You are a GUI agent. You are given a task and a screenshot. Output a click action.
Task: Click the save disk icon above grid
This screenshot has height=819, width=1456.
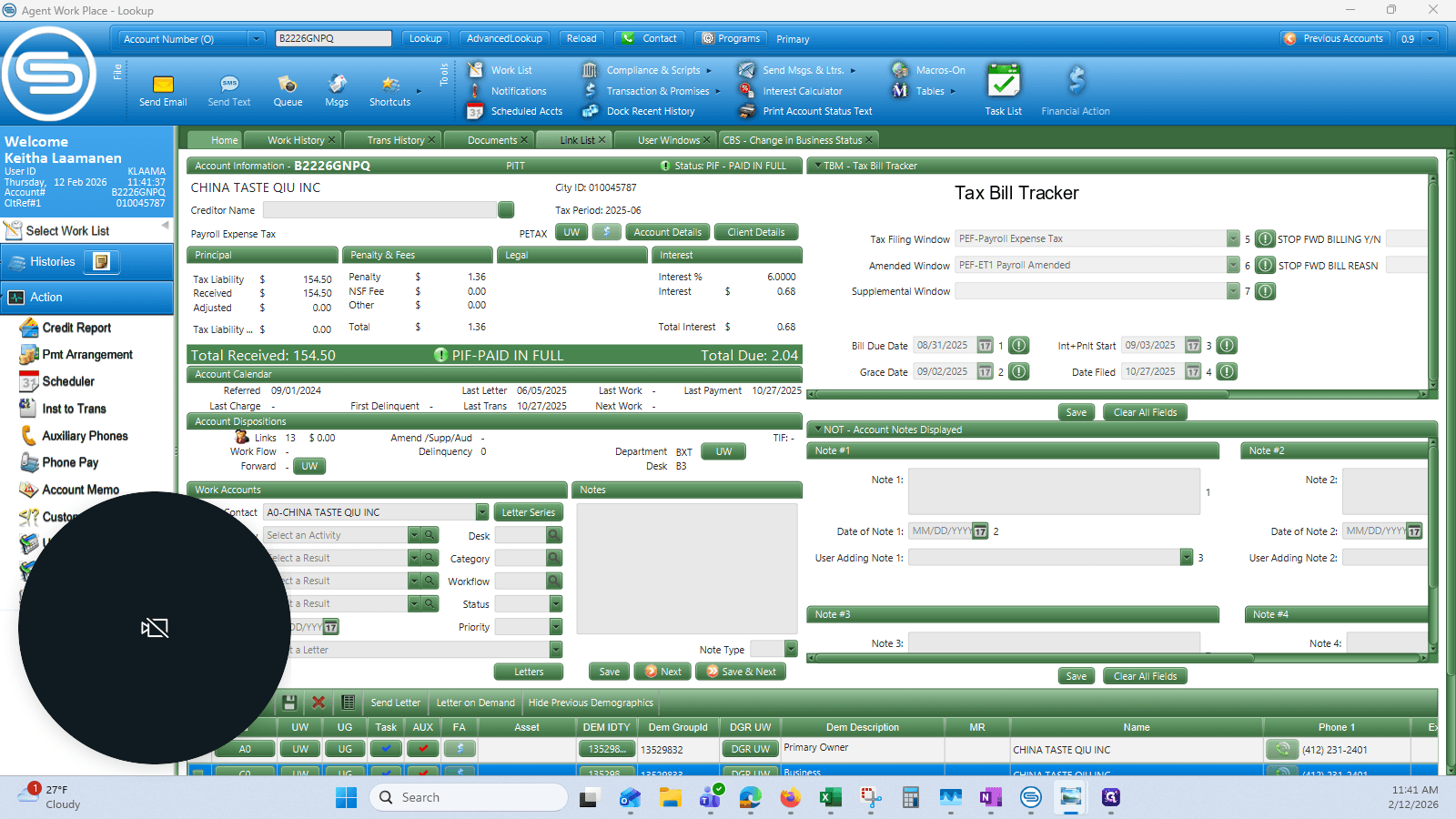pos(289,703)
